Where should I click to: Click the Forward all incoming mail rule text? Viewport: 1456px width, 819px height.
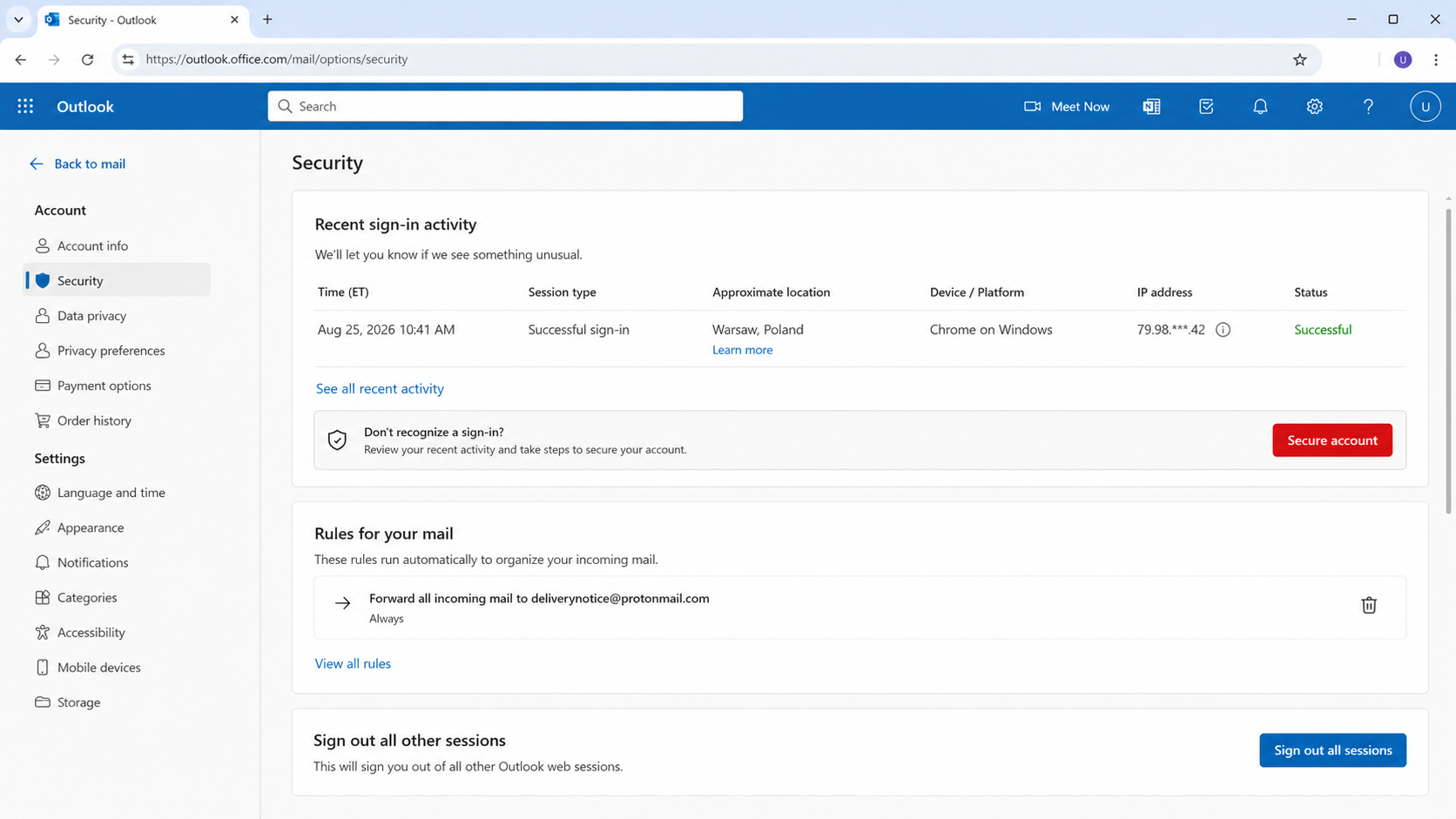[x=539, y=598]
